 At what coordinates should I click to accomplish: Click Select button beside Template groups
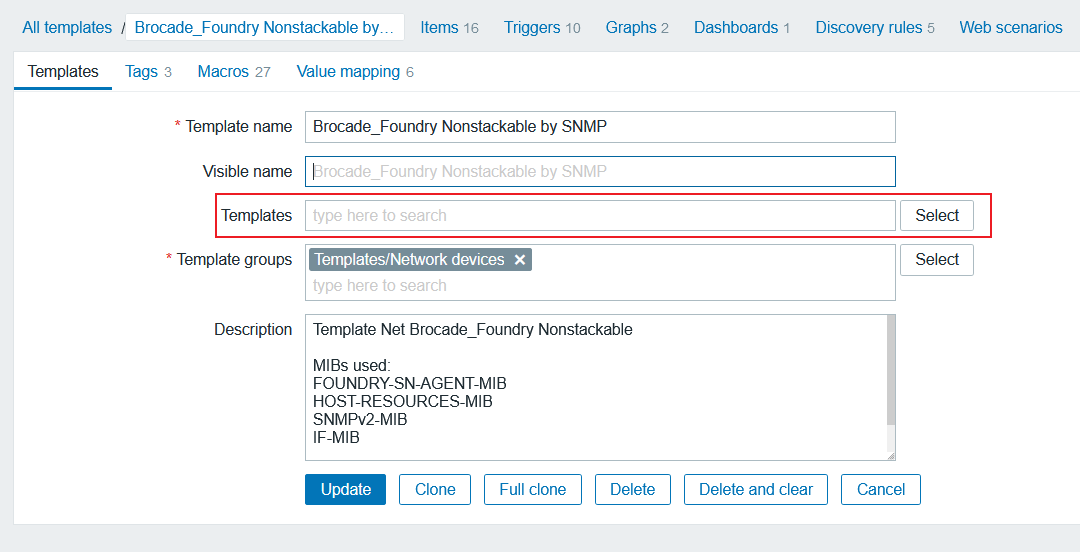pyautogui.click(x=937, y=260)
